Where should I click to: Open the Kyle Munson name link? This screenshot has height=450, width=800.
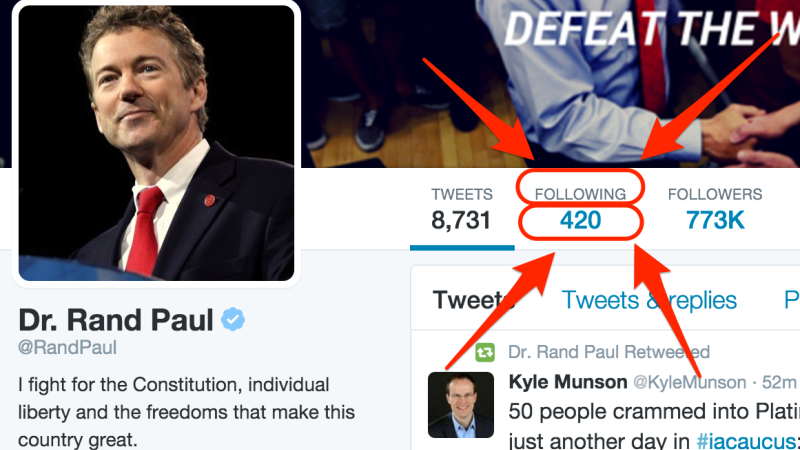click(568, 382)
